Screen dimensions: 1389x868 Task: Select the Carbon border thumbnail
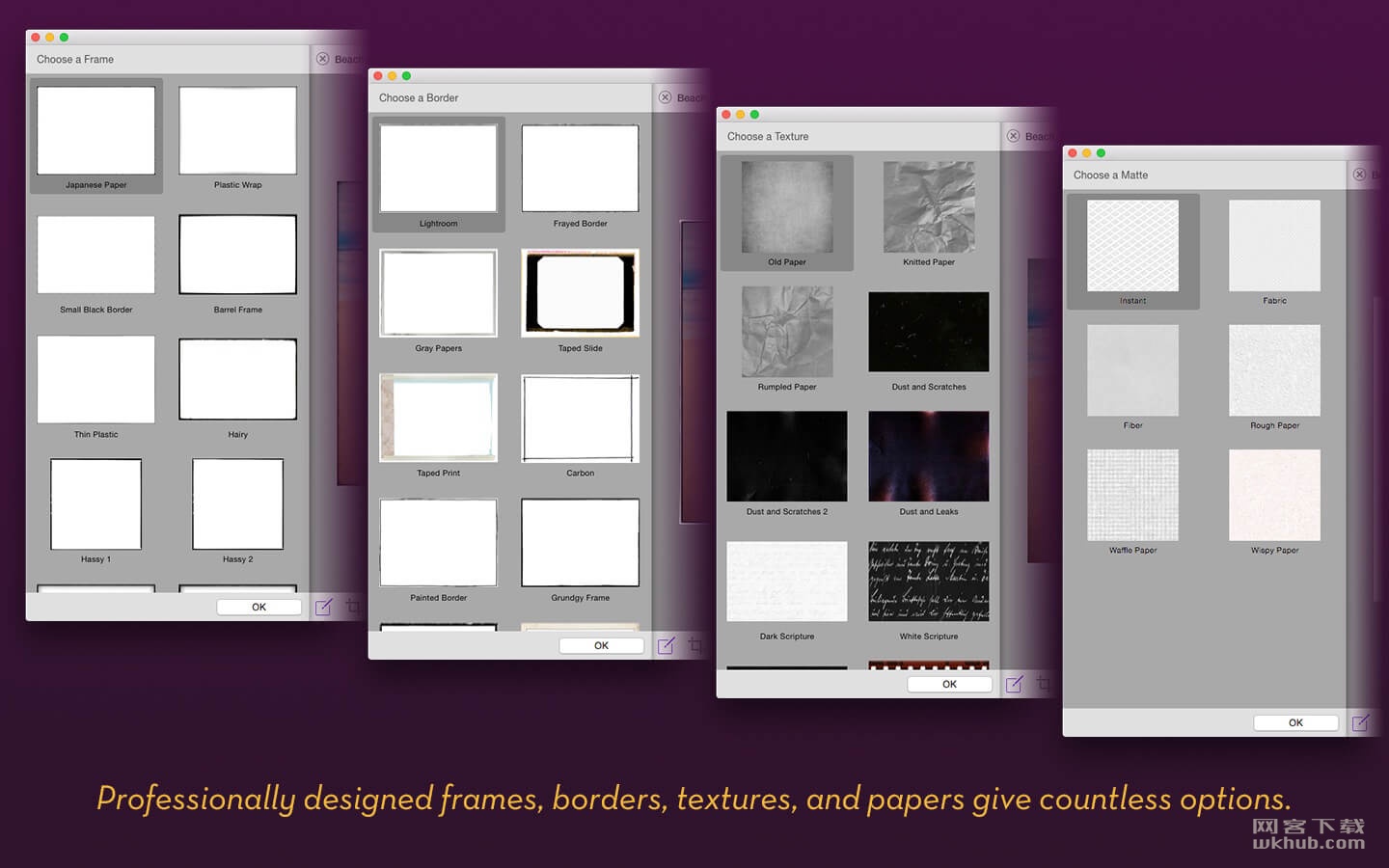[x=580, y=418]
